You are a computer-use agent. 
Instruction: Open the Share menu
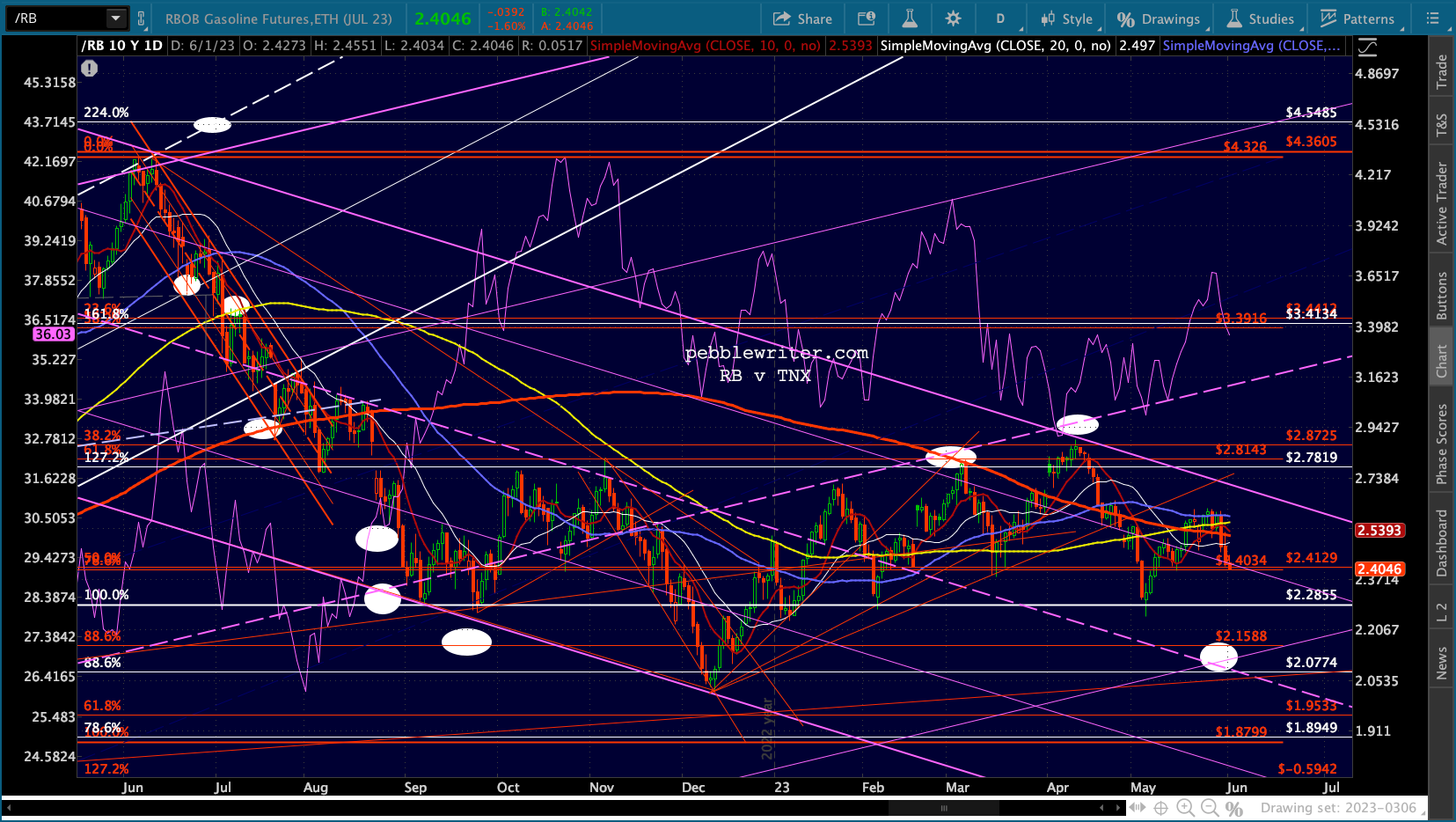tap(802, 18)
